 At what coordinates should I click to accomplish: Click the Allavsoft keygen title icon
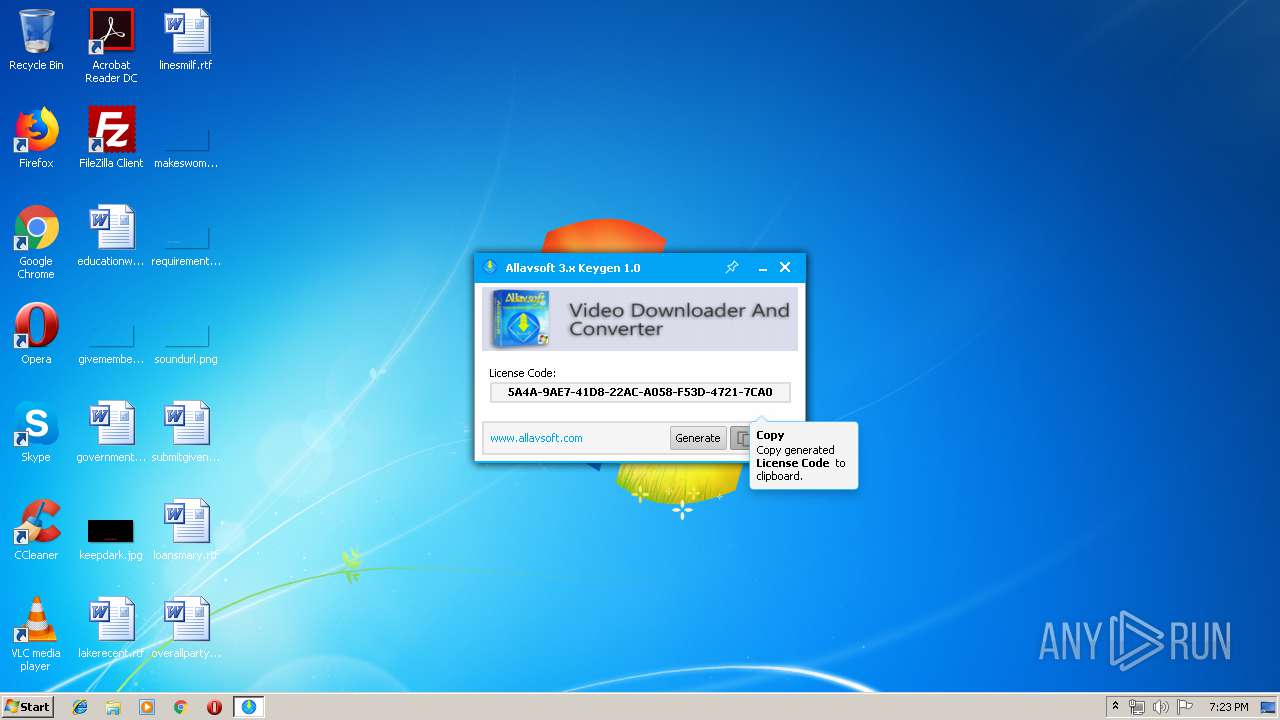tap(490, 267)
